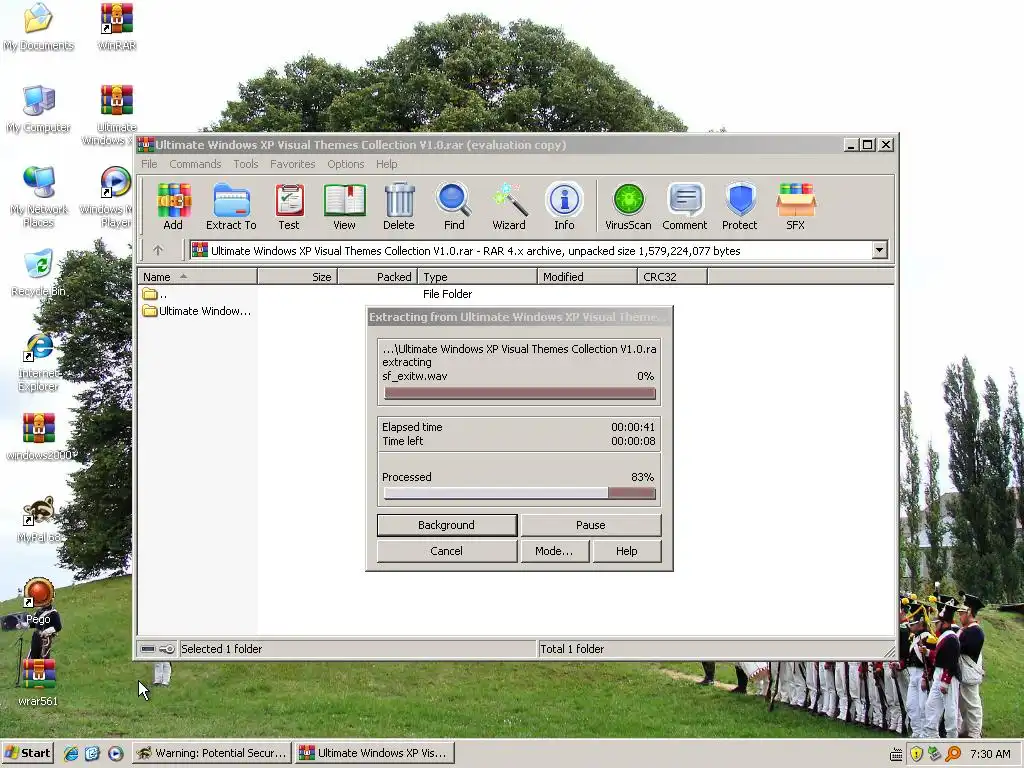Open the File menu

(149, 164)
